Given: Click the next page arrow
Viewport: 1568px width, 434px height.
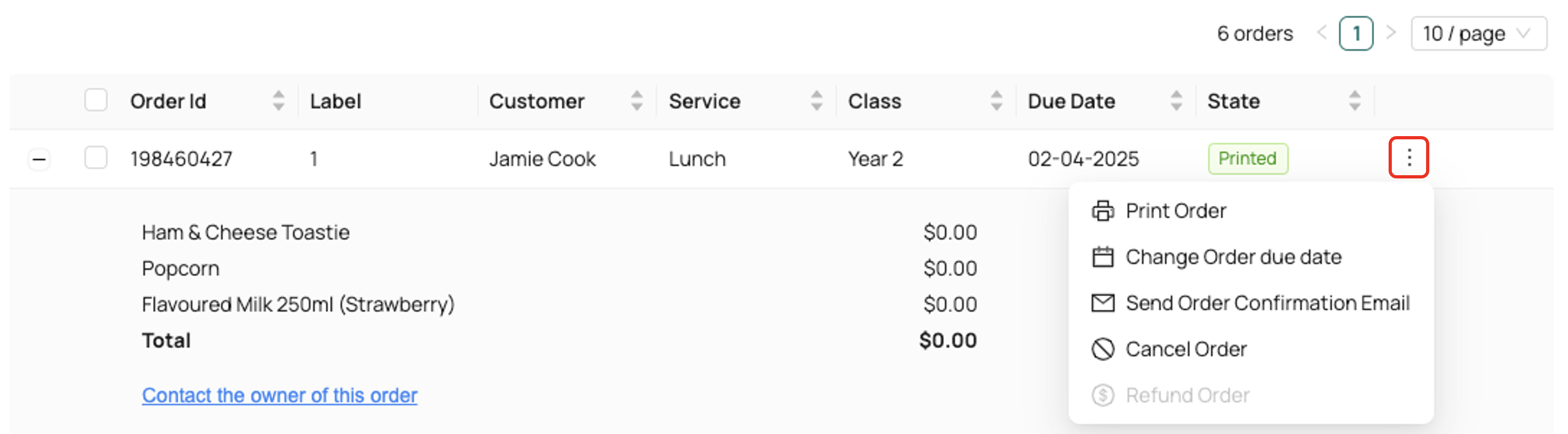Looking at the screenshot, I should click(x=1391, y=32).
